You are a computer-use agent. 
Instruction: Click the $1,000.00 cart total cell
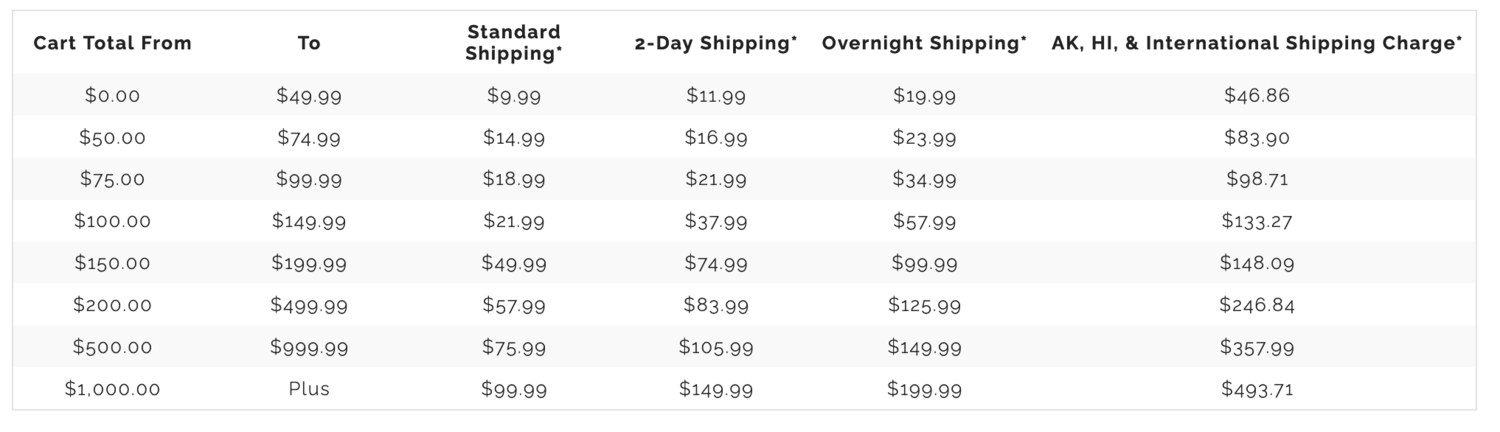point(112,389)
